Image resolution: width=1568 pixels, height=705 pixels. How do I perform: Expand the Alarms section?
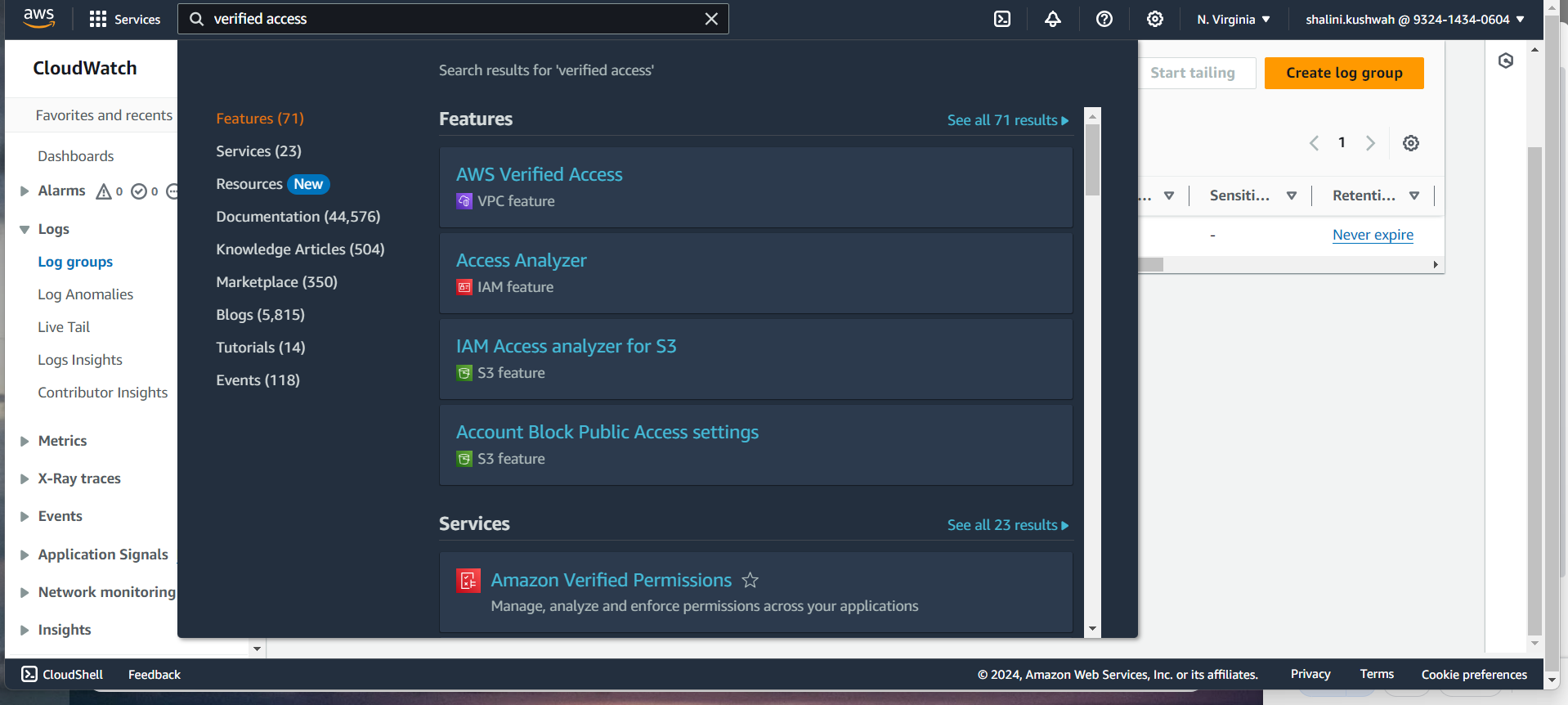tap(25, 191)
